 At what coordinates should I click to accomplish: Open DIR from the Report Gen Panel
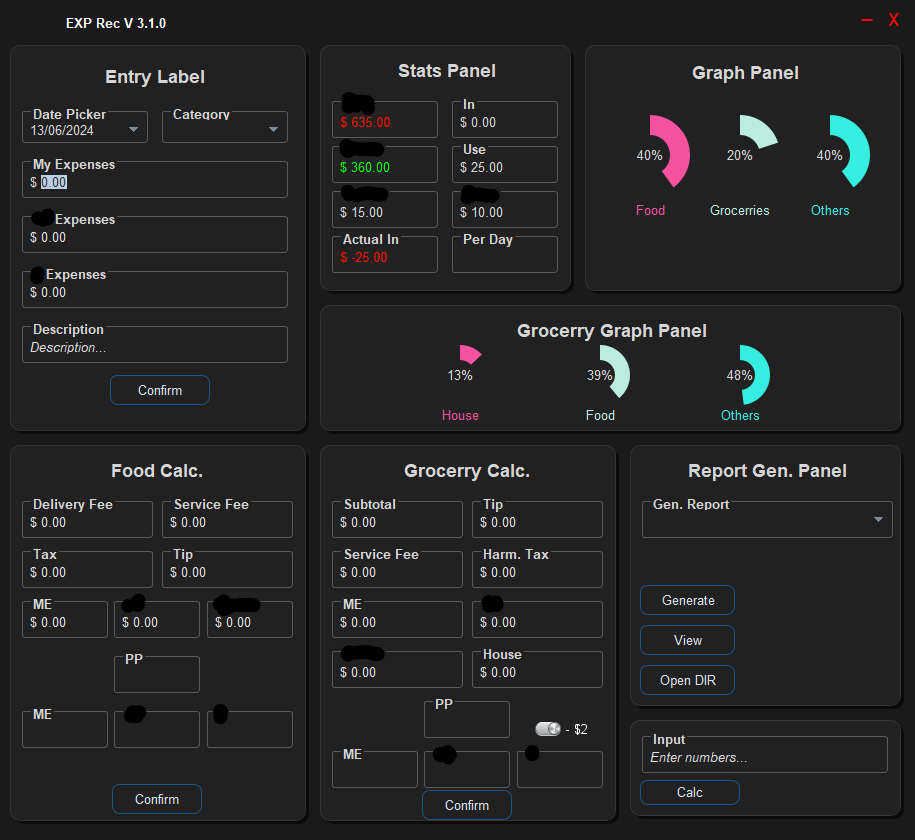click(687, 680)
